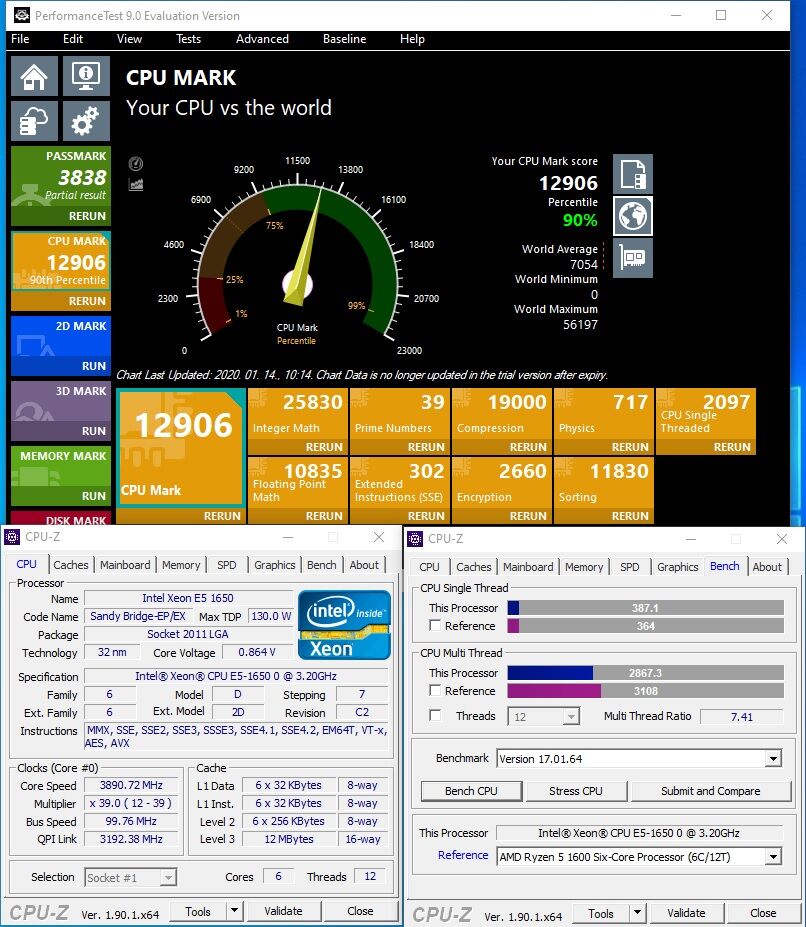The image size is (806, 927).
Task: Click the Submit and Compare button
Action: pos(711,791)
